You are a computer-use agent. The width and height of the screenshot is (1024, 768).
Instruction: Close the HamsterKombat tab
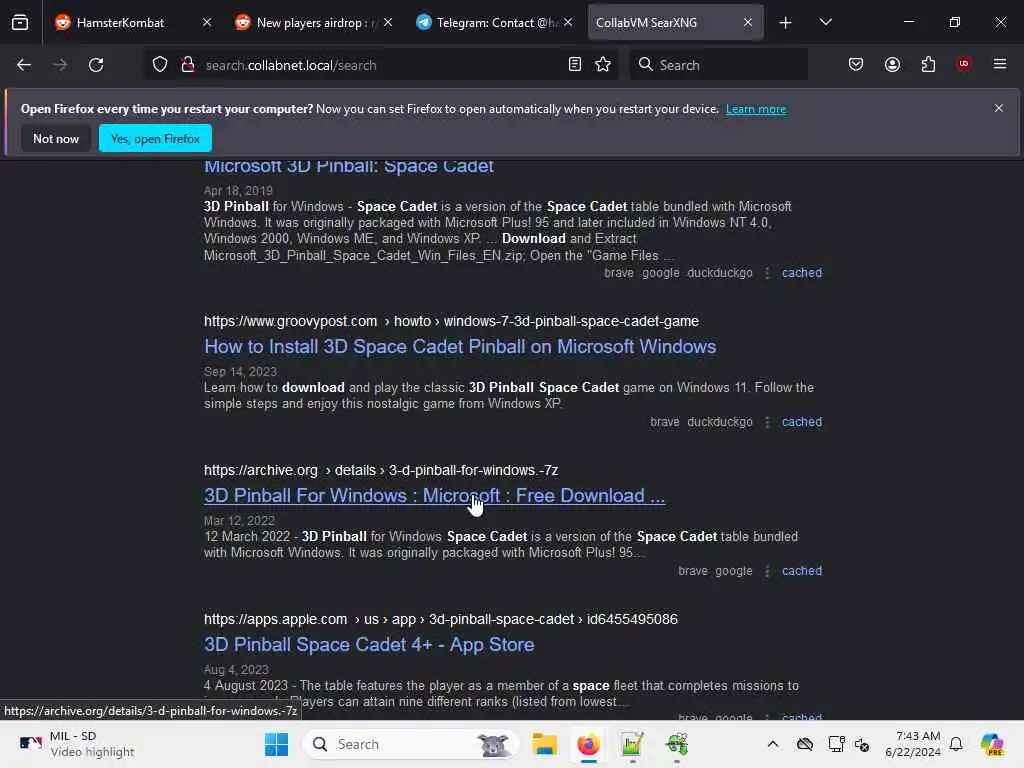pyautogui.click(x=206, y=23)
